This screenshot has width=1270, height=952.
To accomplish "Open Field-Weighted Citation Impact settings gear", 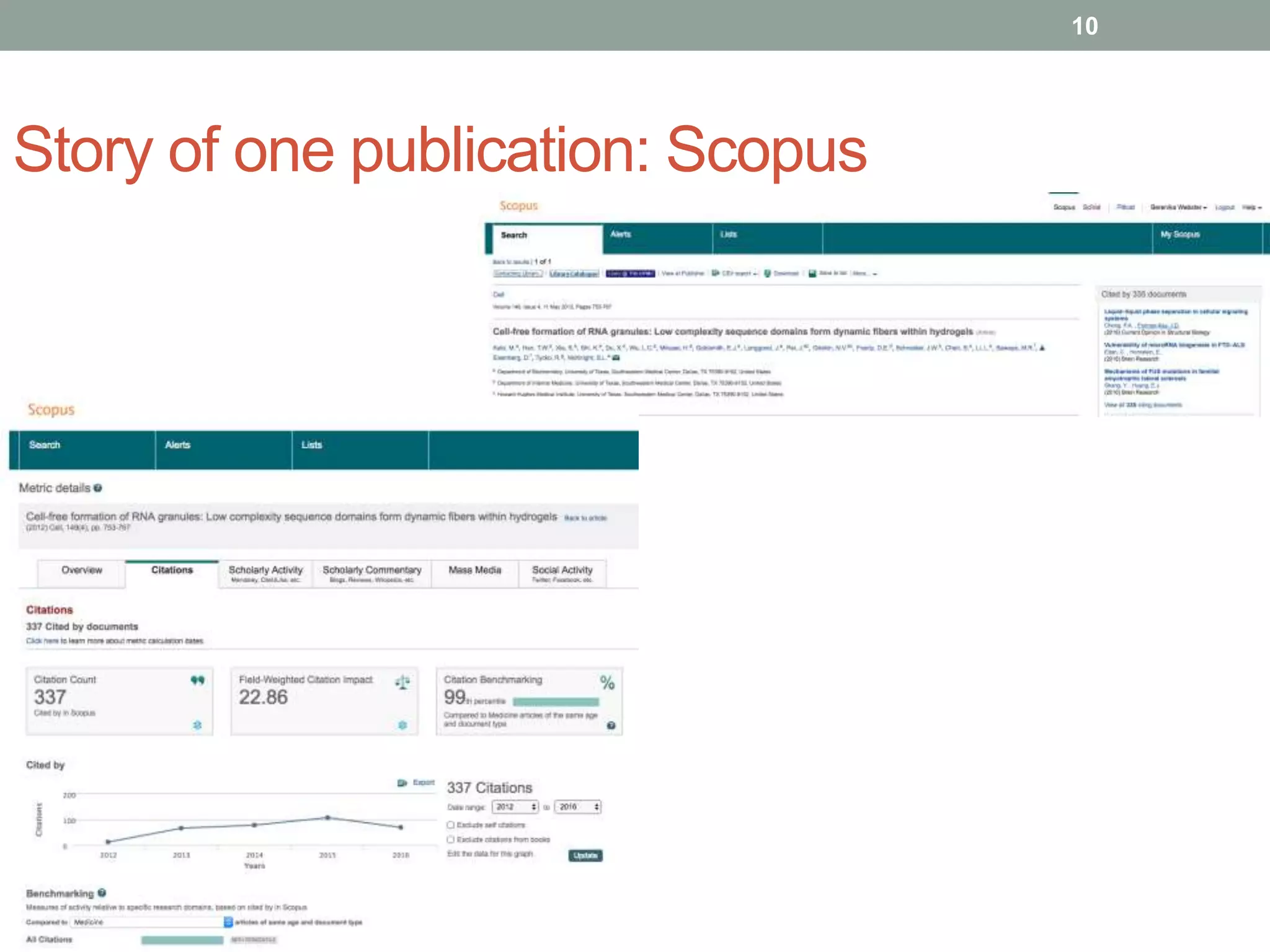I will coord(402,725).
